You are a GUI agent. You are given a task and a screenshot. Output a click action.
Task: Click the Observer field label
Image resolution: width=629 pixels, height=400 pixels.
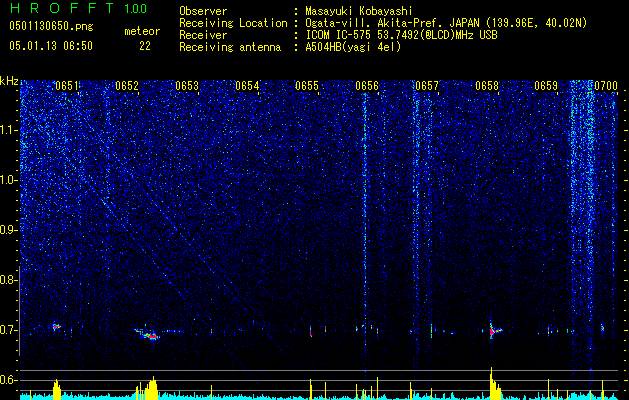(203, 11)
